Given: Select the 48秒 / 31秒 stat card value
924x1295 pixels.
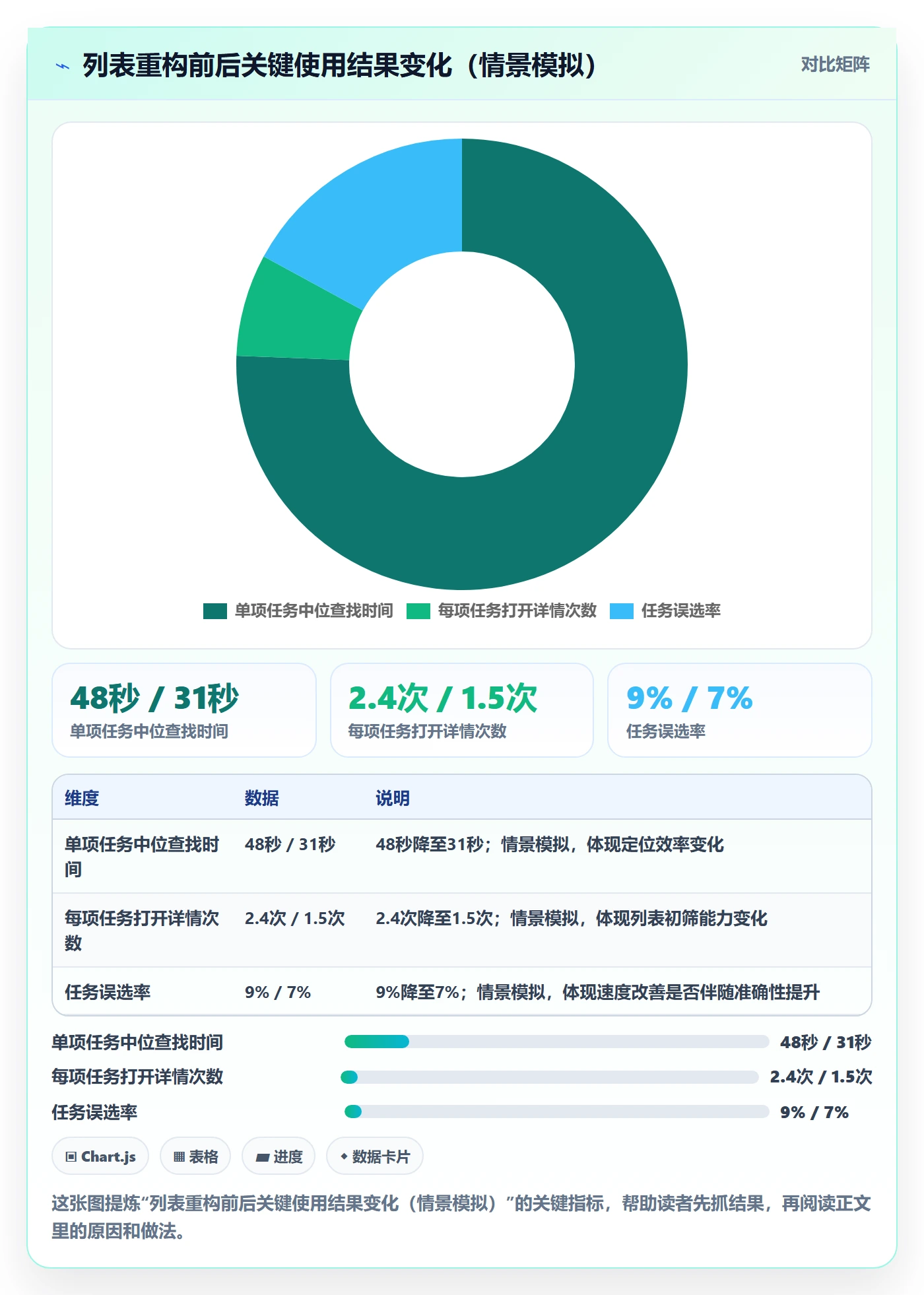Looking at the screenshot, I should (154, 698).
